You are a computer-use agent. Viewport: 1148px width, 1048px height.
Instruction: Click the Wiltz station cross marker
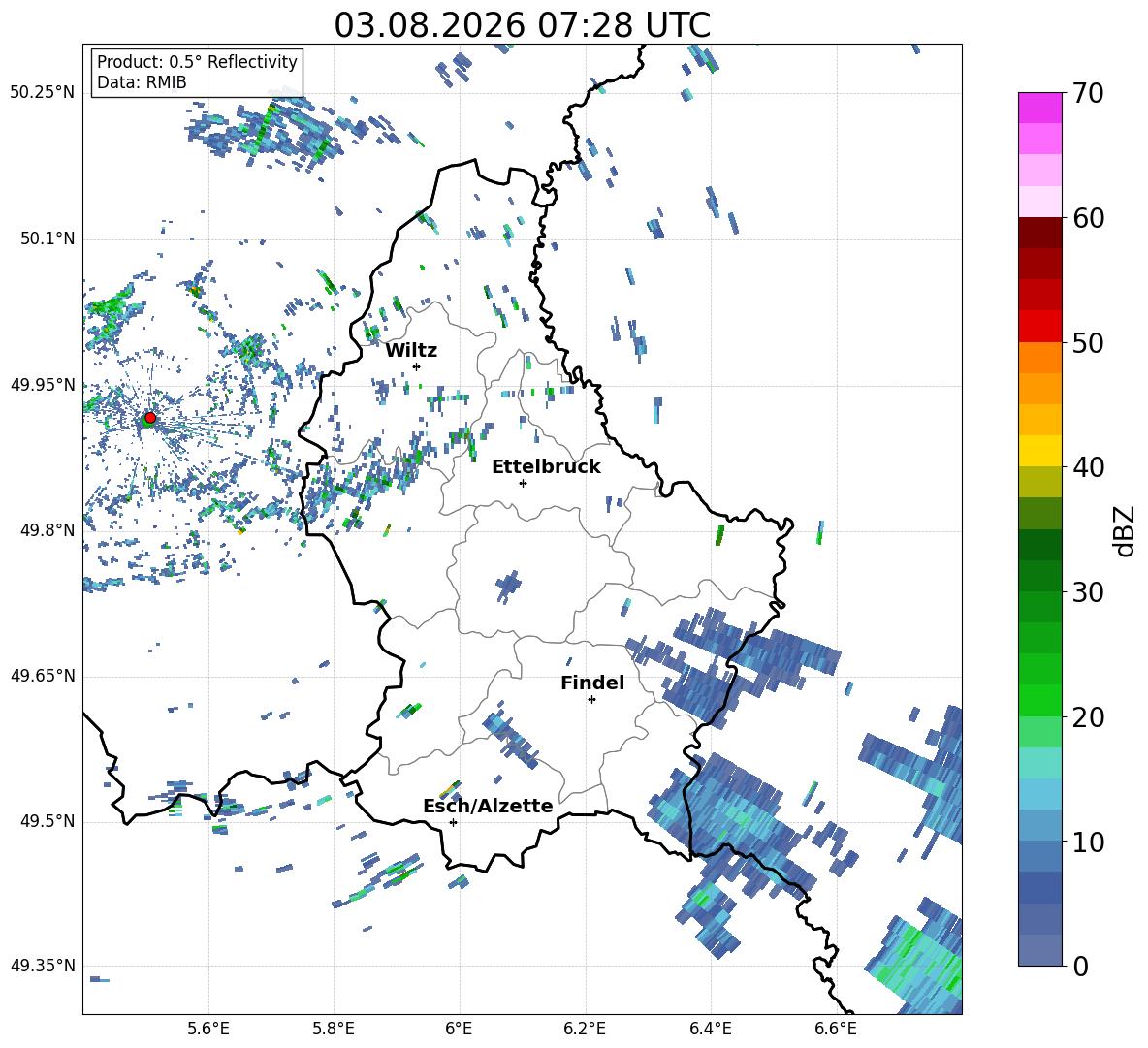point(417,366)
